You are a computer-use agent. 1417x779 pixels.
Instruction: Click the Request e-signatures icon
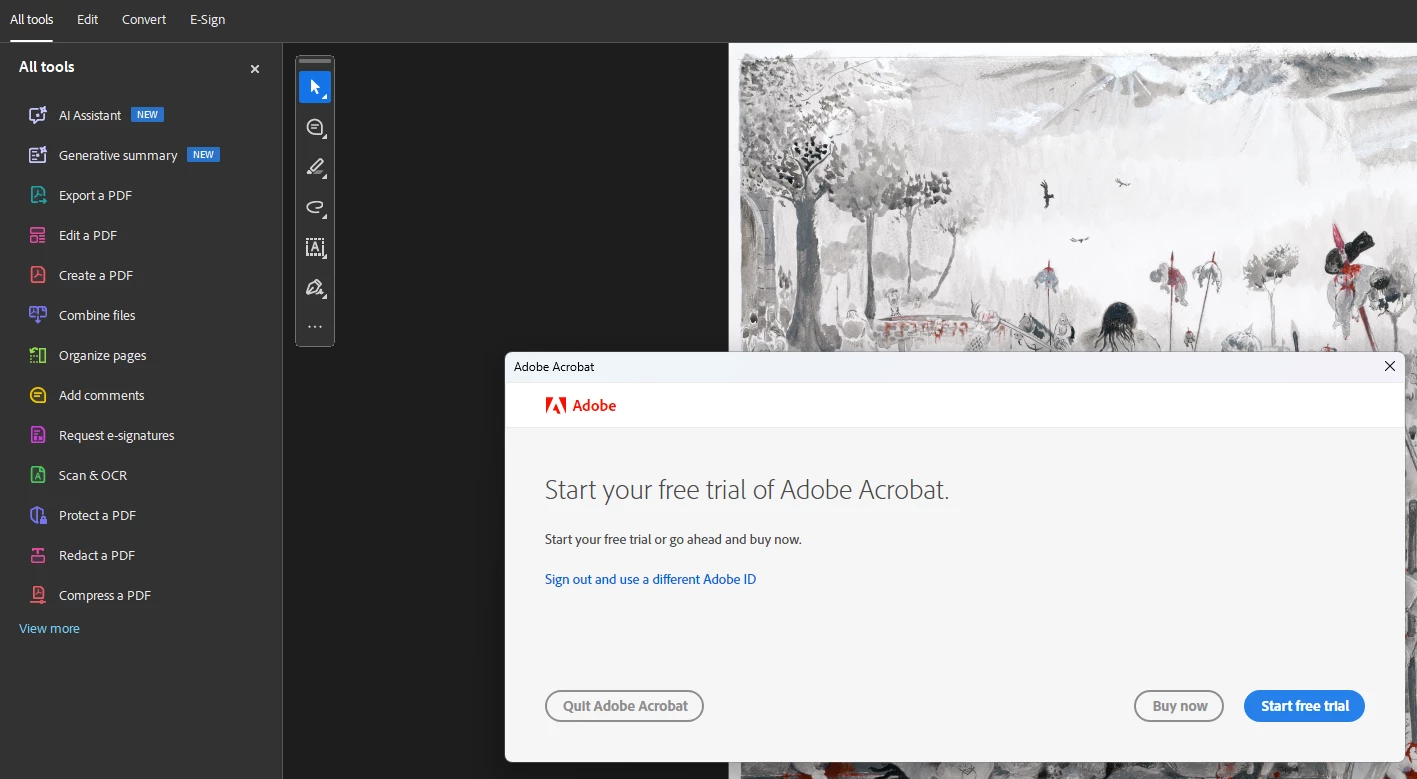coord(38,435)
